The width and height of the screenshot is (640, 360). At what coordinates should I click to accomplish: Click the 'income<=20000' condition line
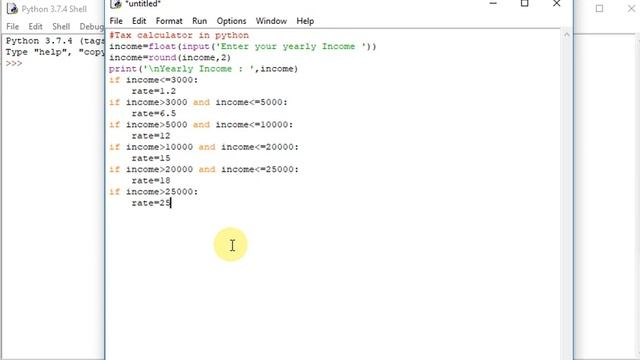click(204, 147)
